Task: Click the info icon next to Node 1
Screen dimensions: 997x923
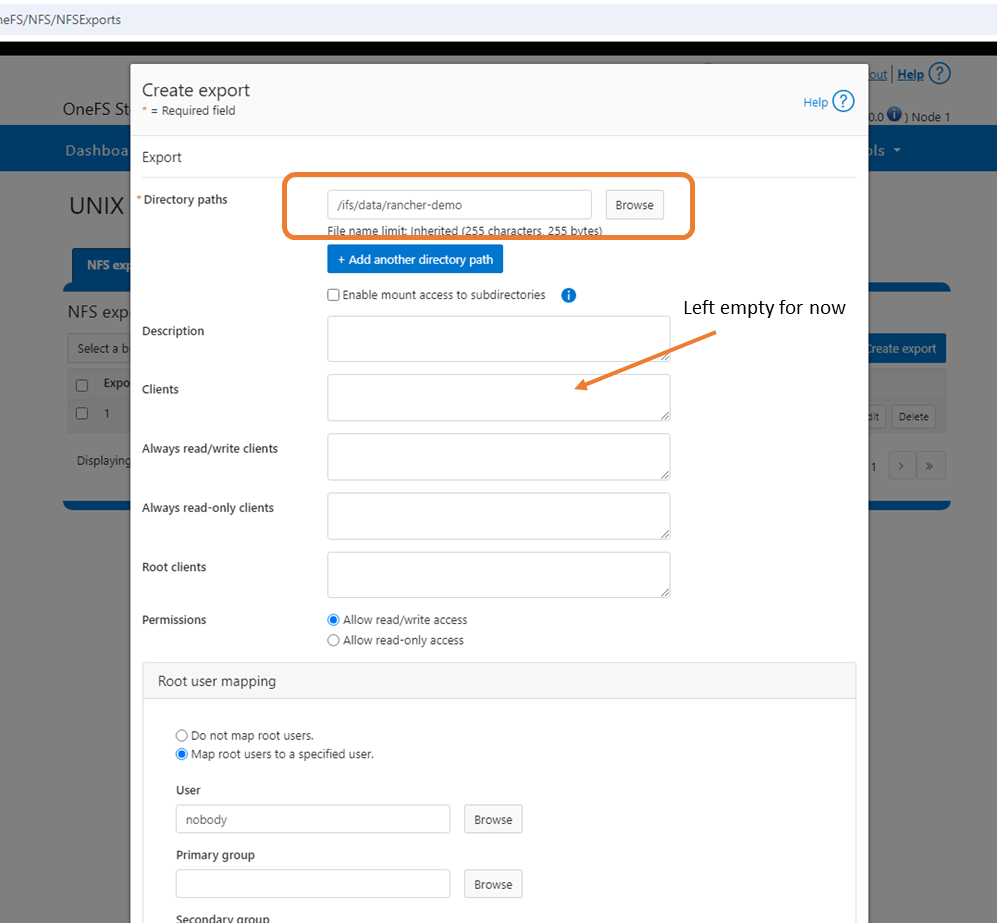Action: click(x=894, y=115)
